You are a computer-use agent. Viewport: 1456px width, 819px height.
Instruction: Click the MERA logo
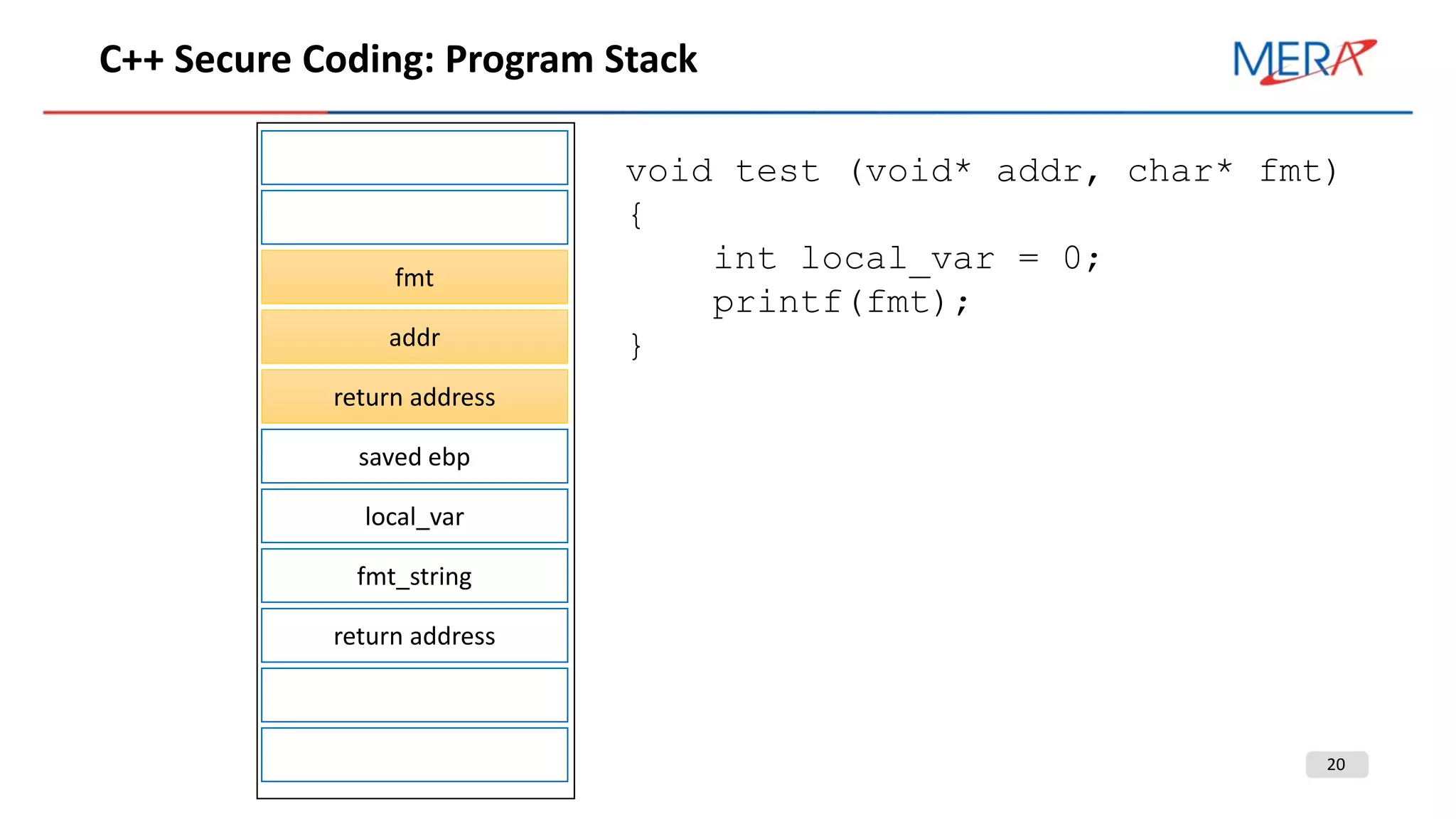[1303, 62]
